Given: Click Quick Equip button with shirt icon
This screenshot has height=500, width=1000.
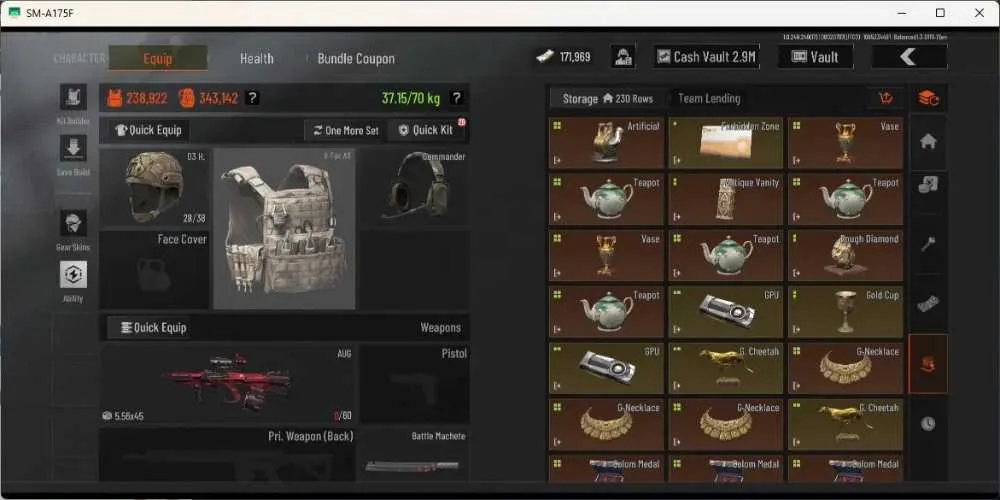Looking at the screenshot, I should click(149, 130).
